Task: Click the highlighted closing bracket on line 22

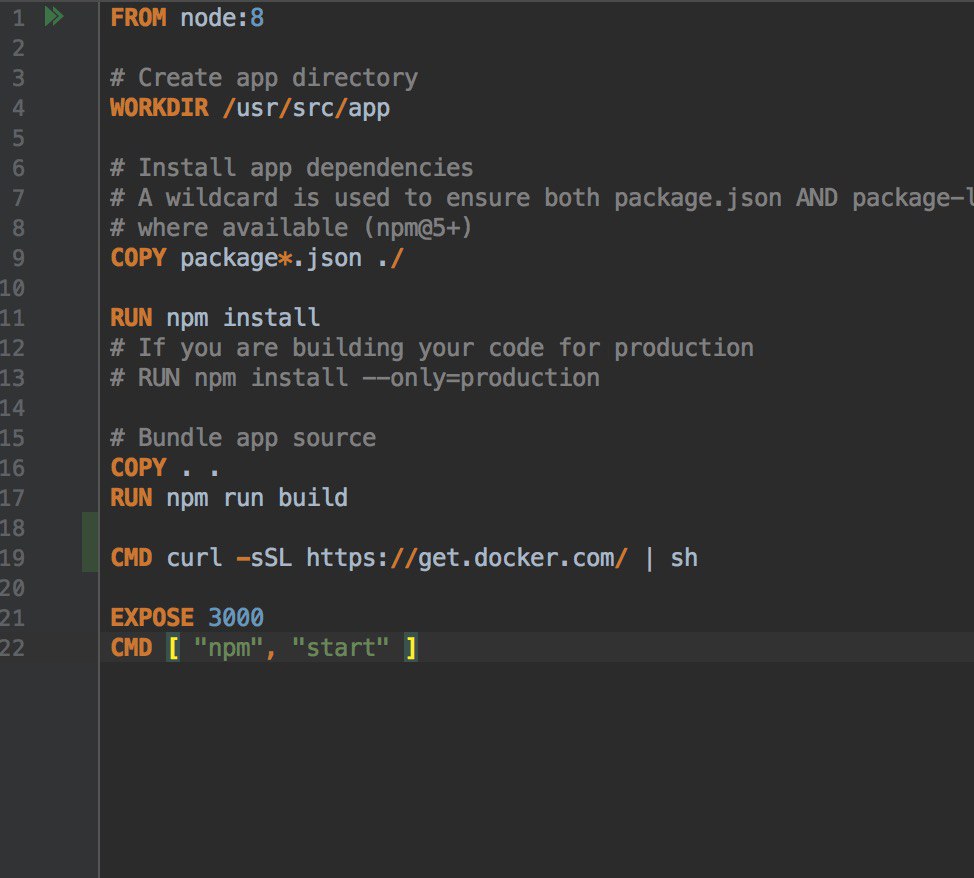Action: click(x=411, y=648)
